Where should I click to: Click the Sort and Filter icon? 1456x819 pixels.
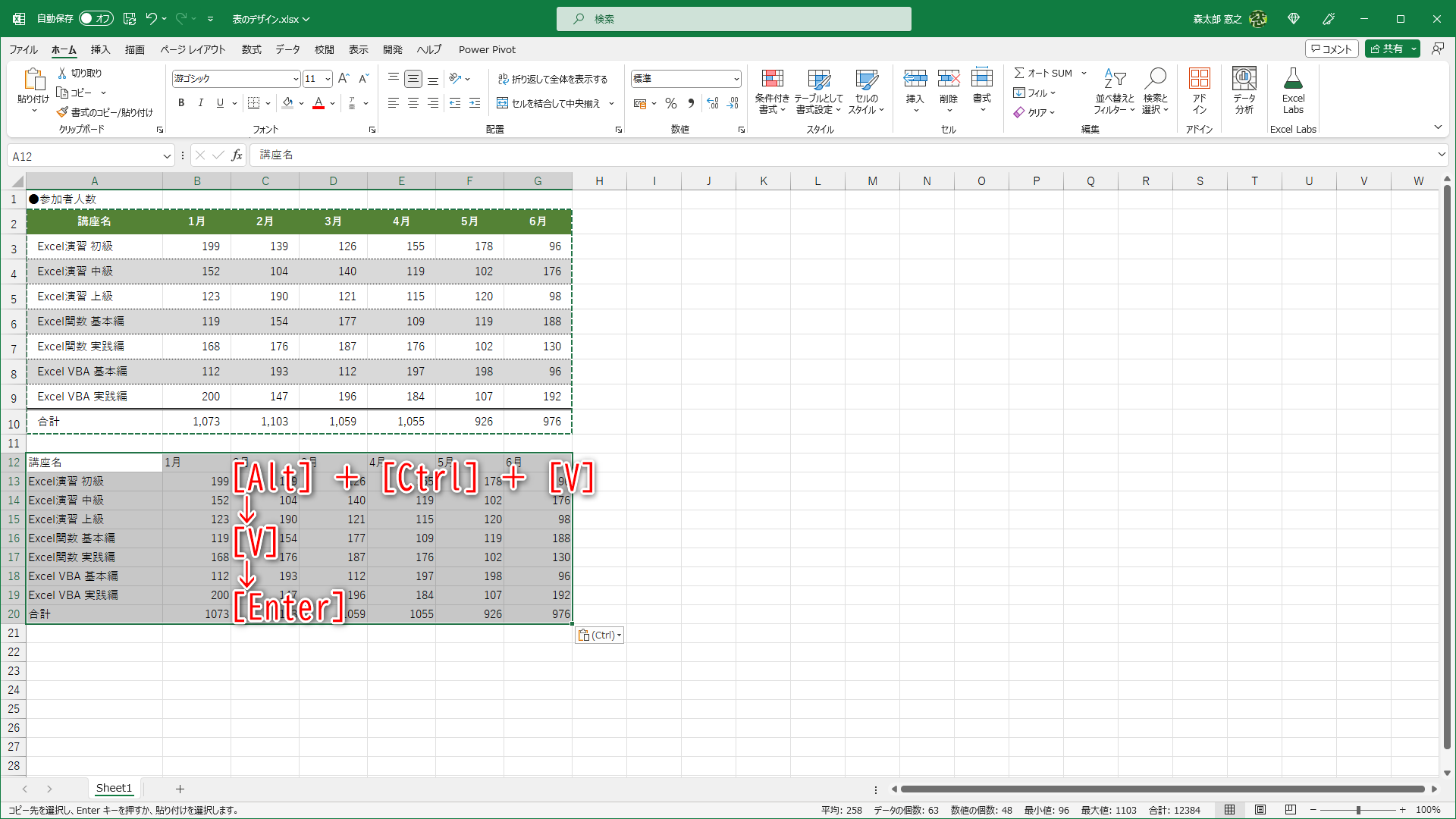click(1114, 79)
